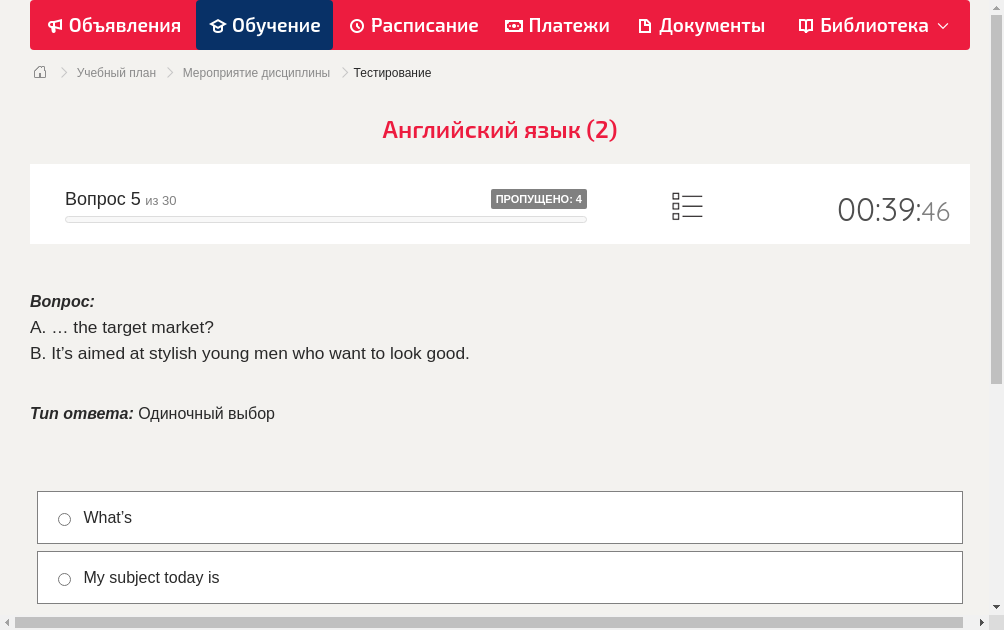The image size is (1004, 630).
Task: Click the document icon beside Документы
Action: 645,26
